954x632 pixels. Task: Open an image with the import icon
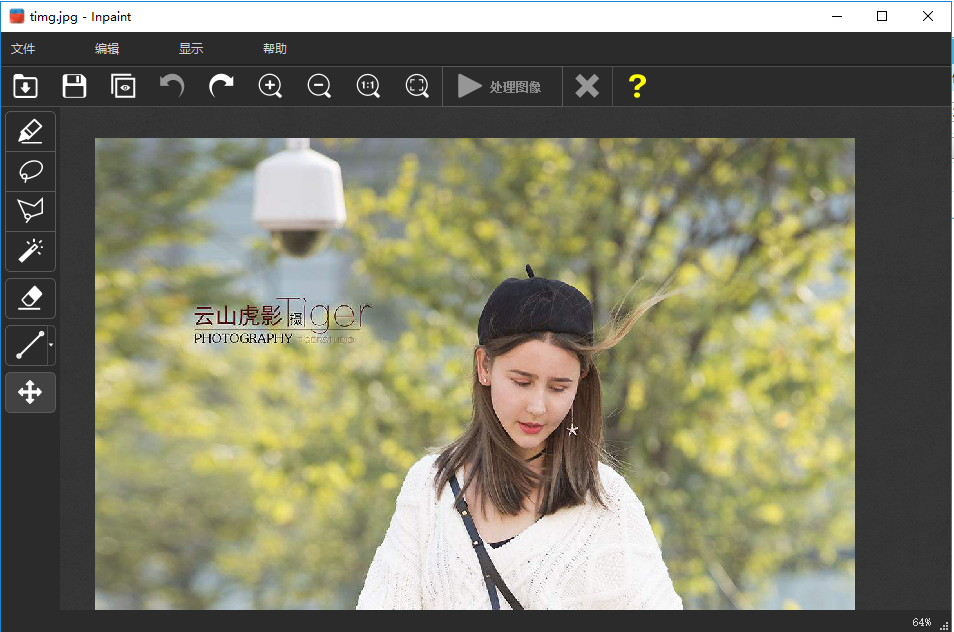click(x=25, y=86)
